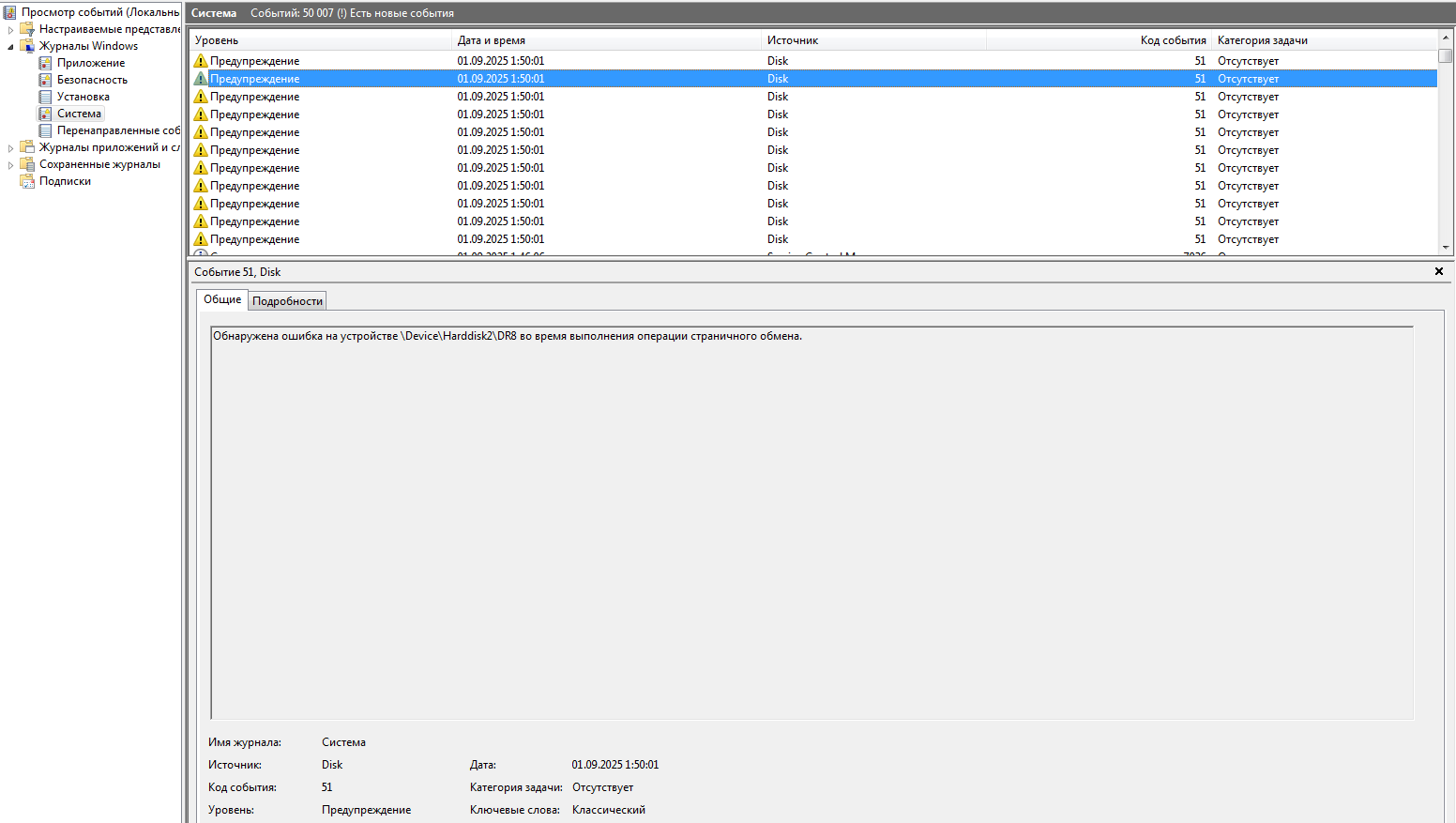This screenshot has height=823, width=1456.
Task: Click the event list scrollbar up arrow
Action: (1446, 38)
